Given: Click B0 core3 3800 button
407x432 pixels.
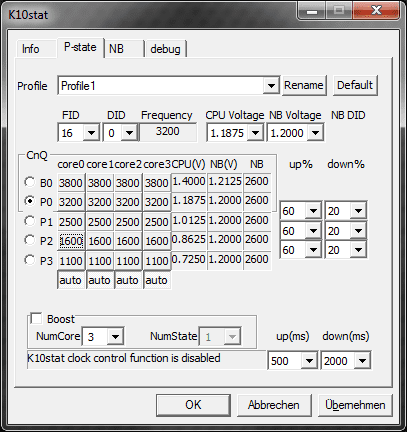Looking at the screenshot, I should 157,183.
